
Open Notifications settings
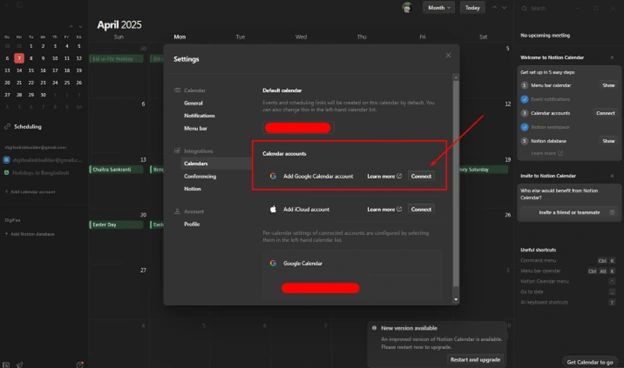[199, 116]
